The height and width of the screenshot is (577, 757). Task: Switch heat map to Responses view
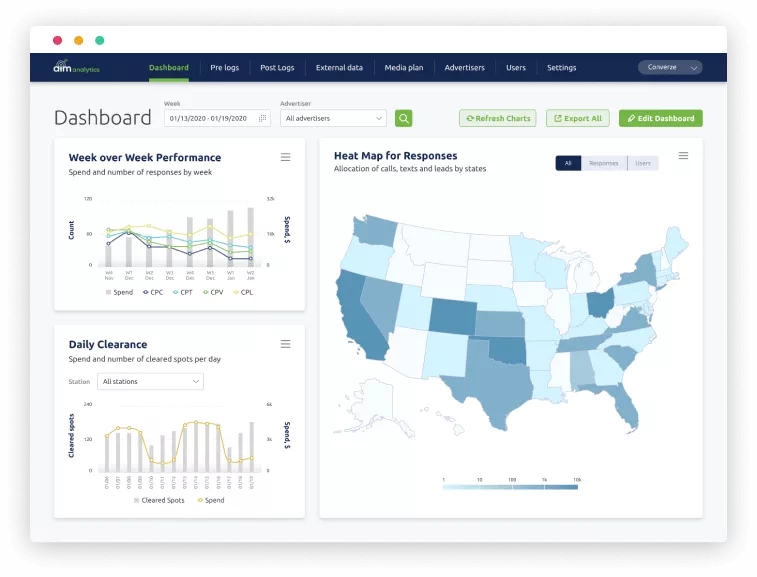pos(603,163)
